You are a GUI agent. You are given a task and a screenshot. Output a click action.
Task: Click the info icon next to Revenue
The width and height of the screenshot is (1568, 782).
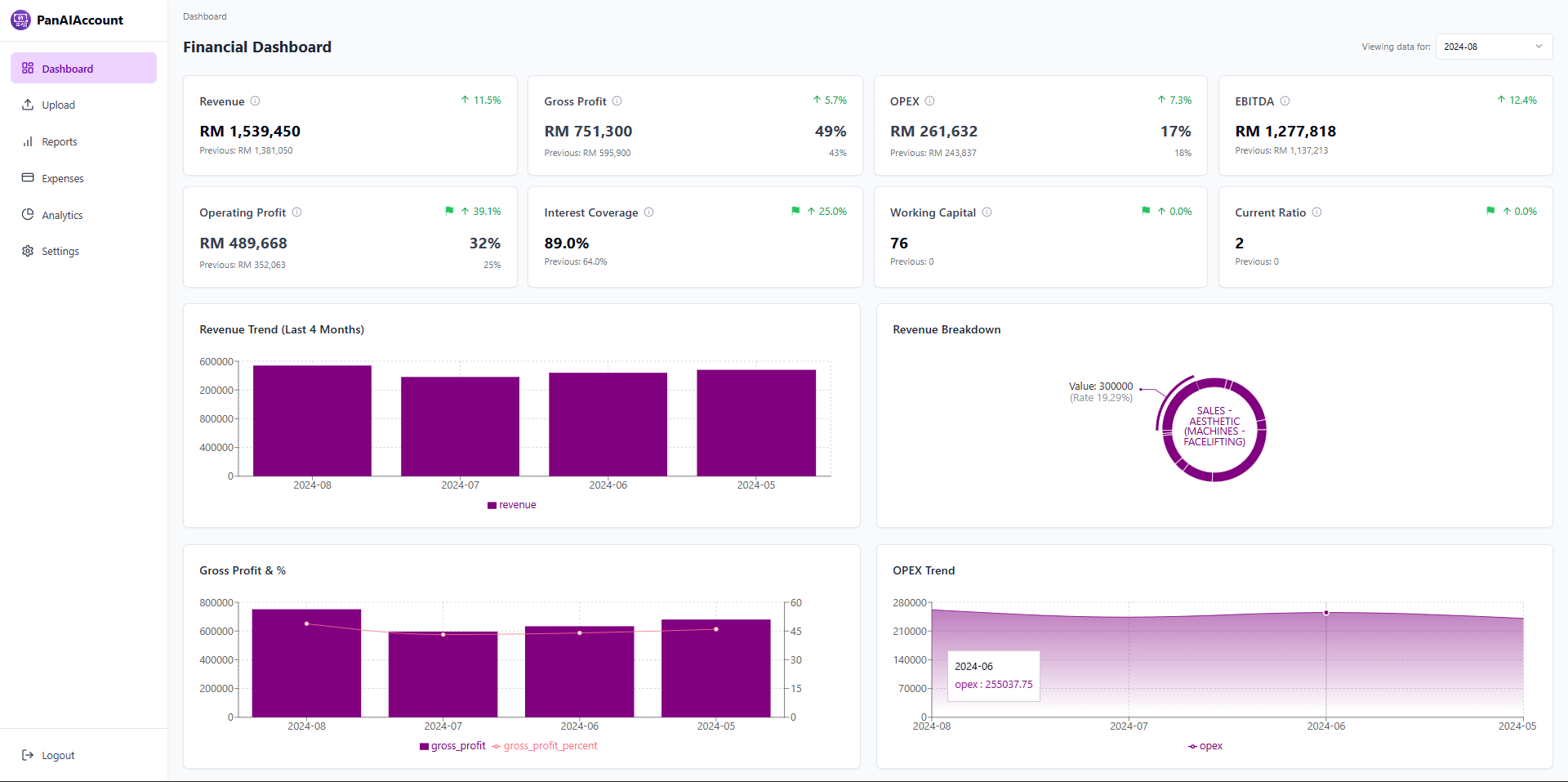click(255, 101)
